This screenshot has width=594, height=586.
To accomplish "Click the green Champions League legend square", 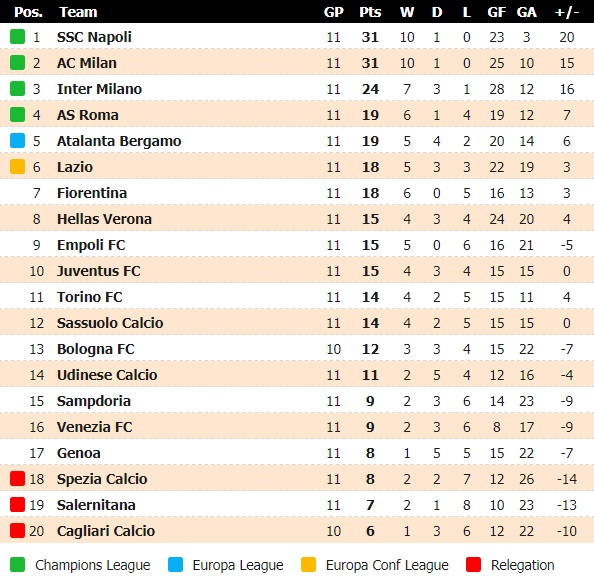I will point(17,564).
